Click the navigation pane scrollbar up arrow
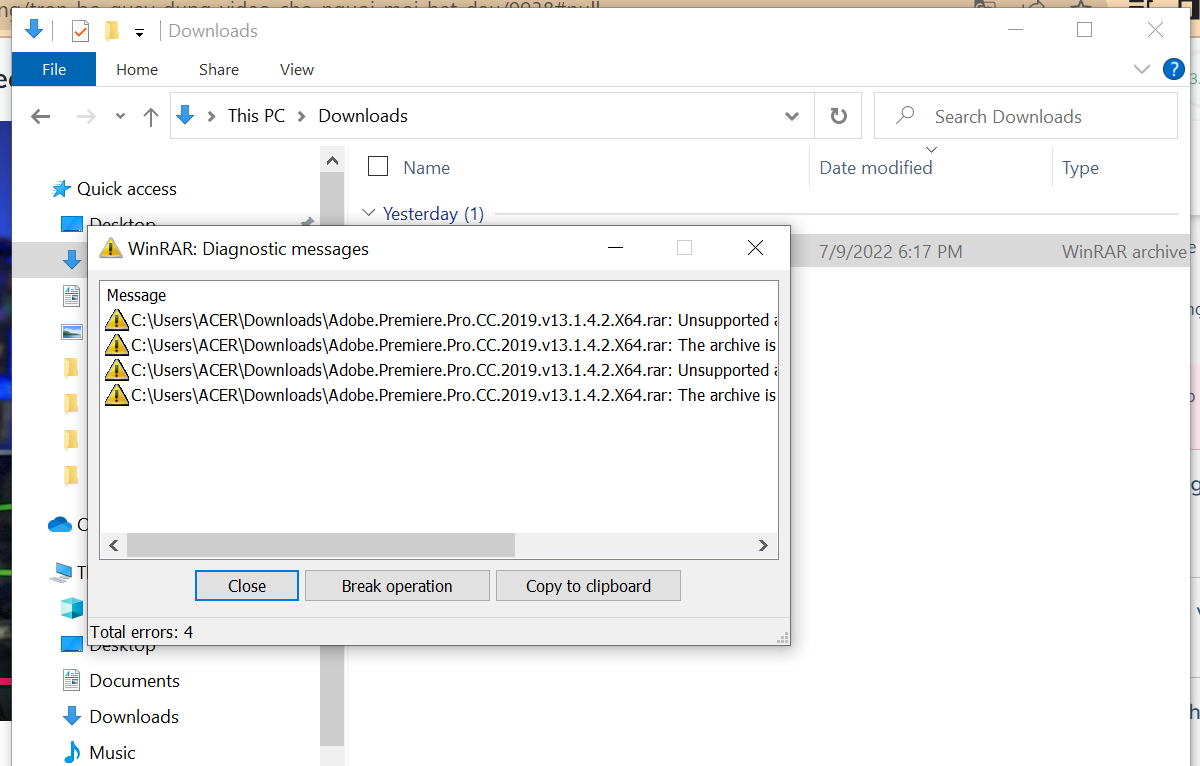The height and width of the screenshot is (766, 1200). pos(332,159)
